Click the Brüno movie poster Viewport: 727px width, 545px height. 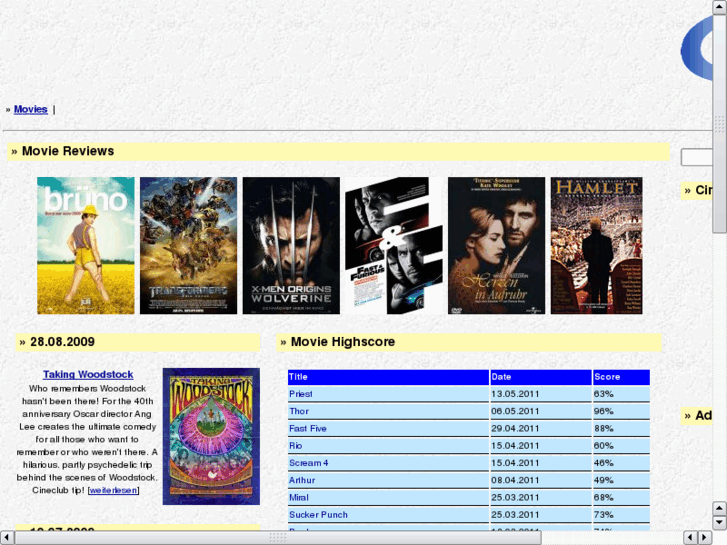(x=86, y=245)
